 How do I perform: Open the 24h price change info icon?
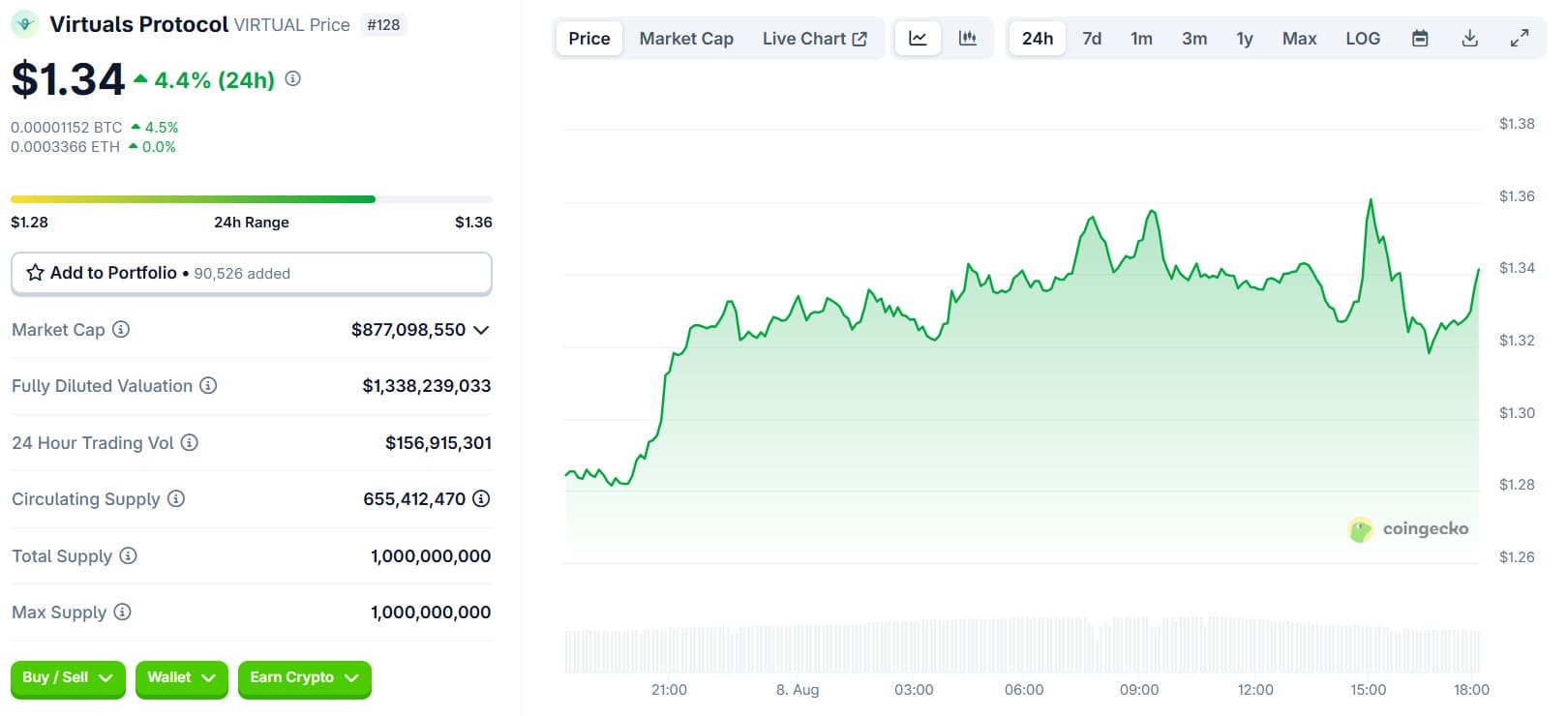293,79
